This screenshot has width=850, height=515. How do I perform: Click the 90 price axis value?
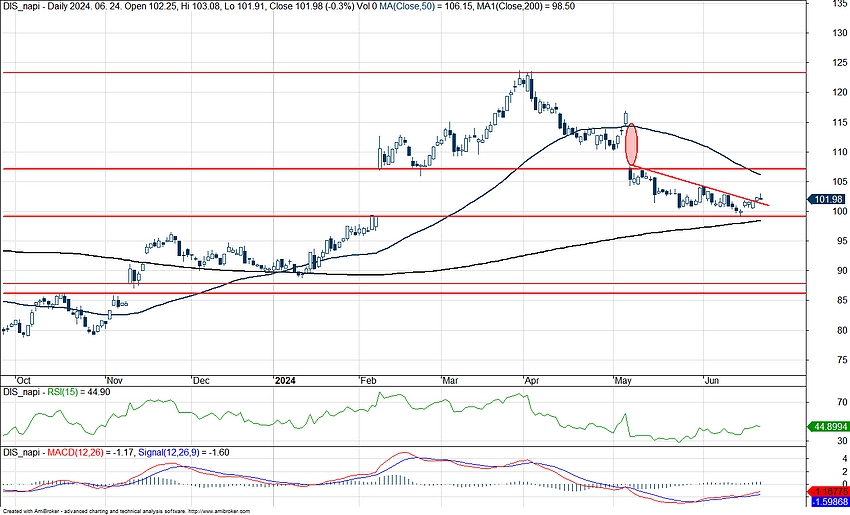coord(842,271)
